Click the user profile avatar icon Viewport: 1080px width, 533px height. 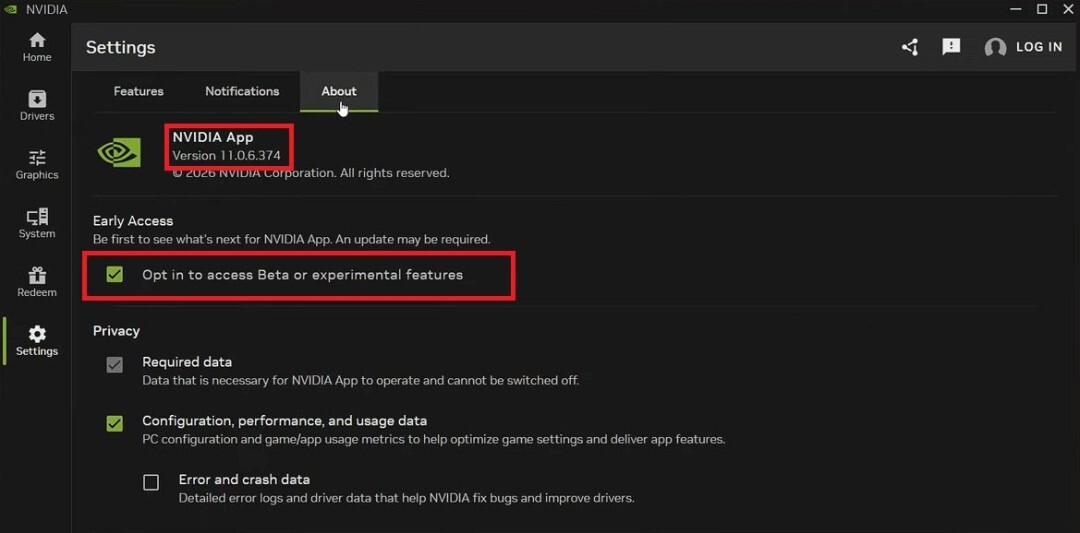pos(995,48)
